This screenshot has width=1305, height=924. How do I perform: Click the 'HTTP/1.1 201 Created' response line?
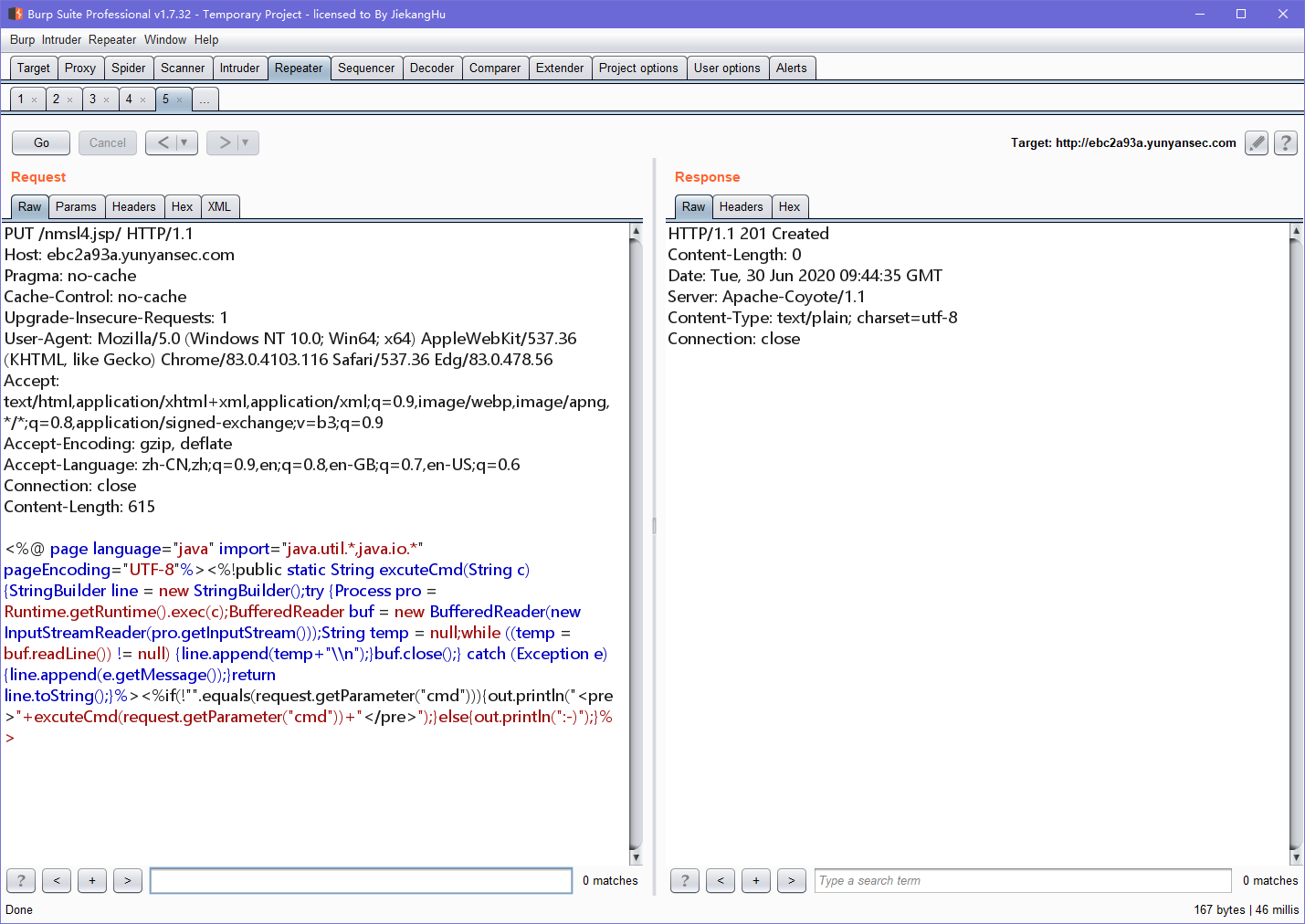click(749, 234)
